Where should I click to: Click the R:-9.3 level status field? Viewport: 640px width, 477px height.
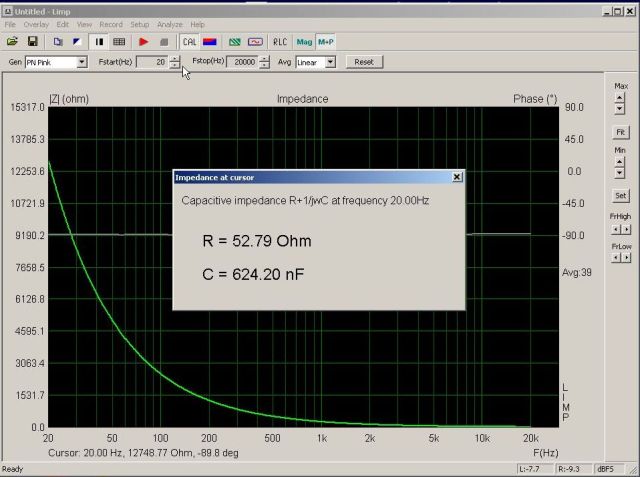pyautogui.click(x=573, y=469)
